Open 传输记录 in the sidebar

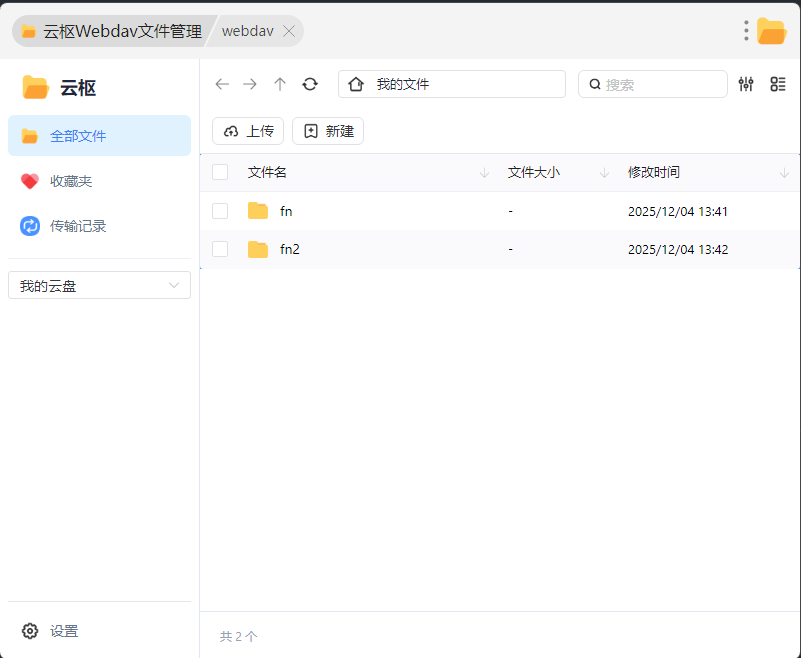(78, 226)
